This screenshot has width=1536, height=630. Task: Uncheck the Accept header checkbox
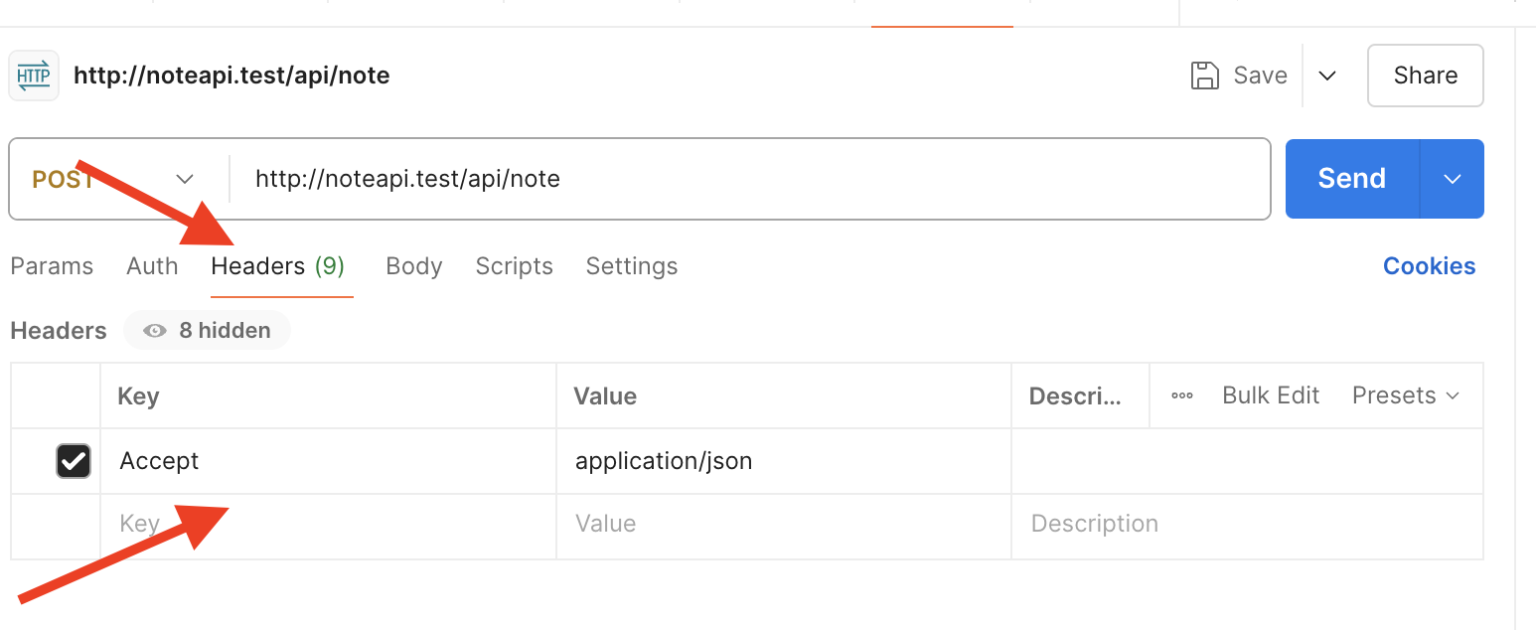point(73,461)
